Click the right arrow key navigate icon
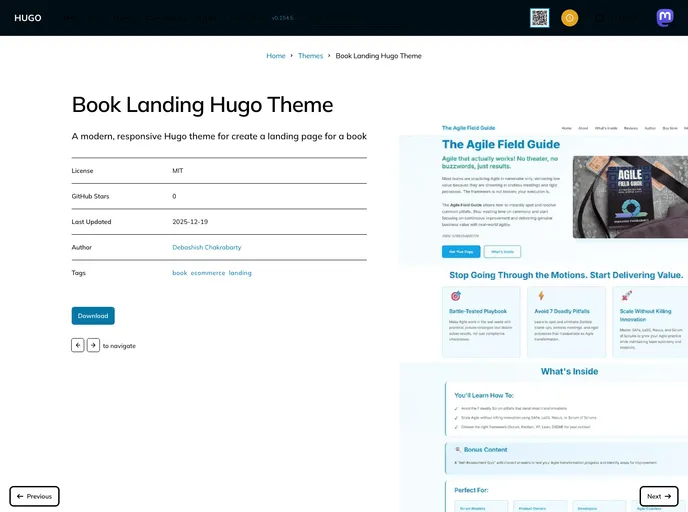This screenshot has height=512, width=688. coord(93,345)
